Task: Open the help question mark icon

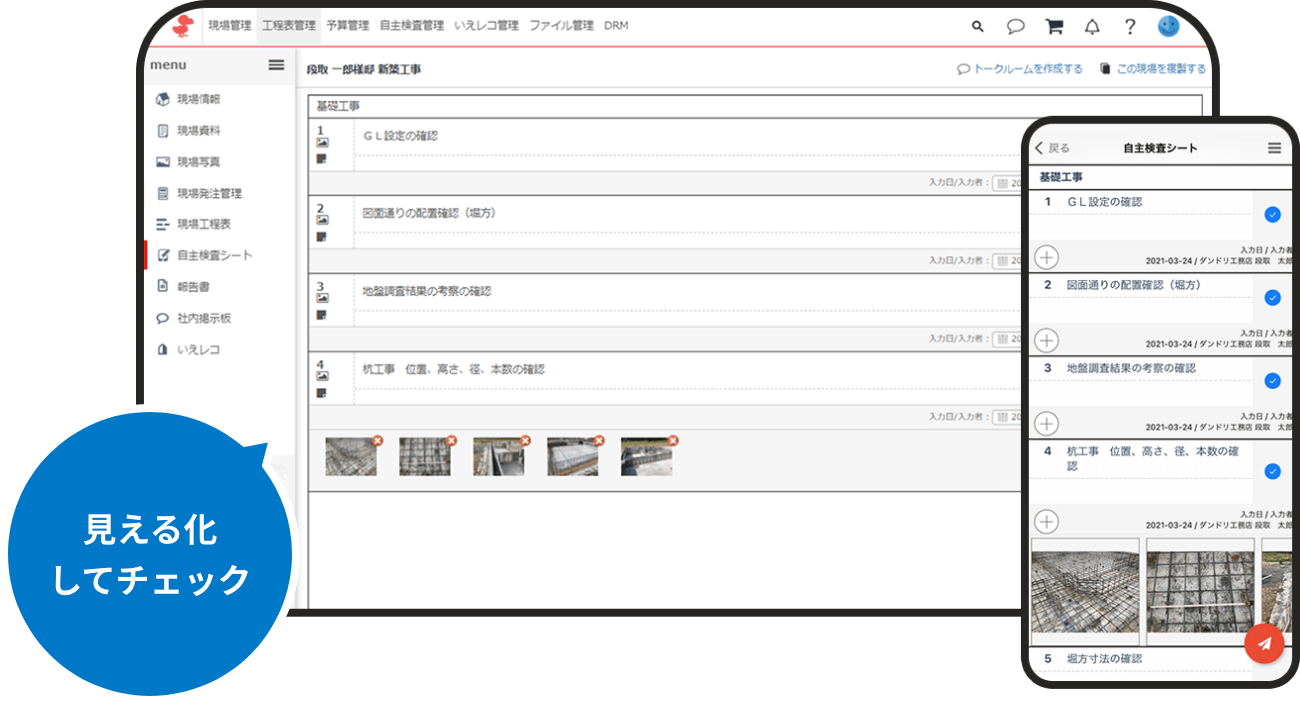Action: (x=1130, y=27)
